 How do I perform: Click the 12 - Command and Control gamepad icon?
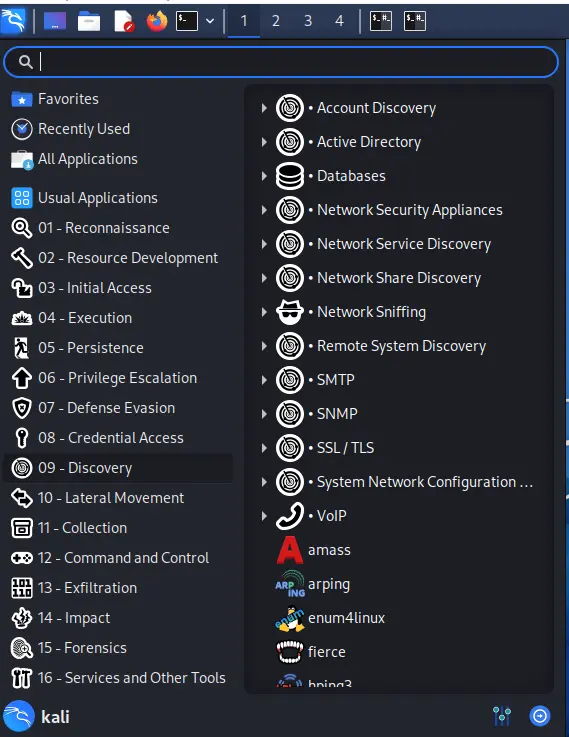tap(22, 558)
